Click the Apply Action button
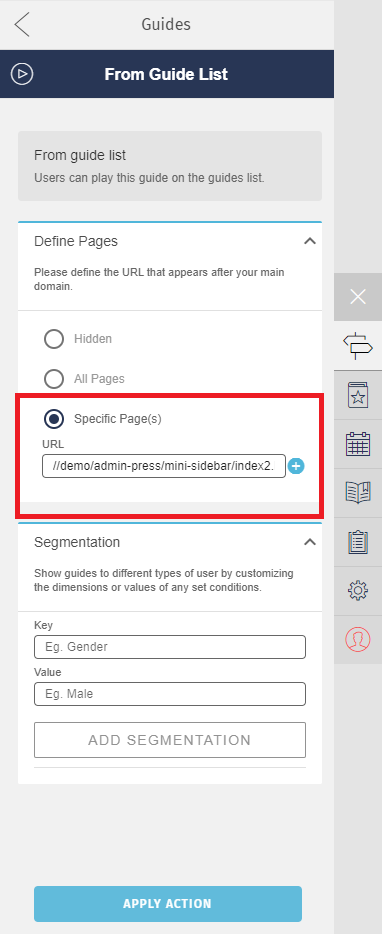This screenshot has width=382, height=934. pos(168,904)
